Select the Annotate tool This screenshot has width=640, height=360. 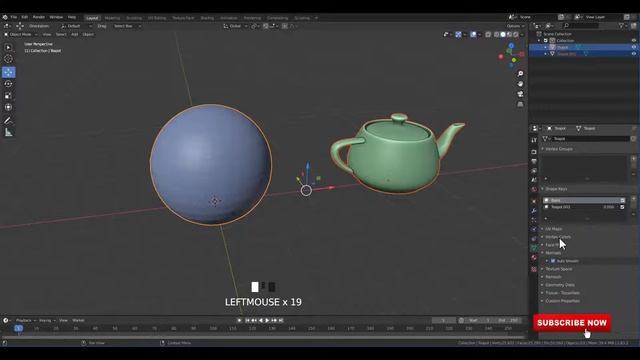pos(8,121)
